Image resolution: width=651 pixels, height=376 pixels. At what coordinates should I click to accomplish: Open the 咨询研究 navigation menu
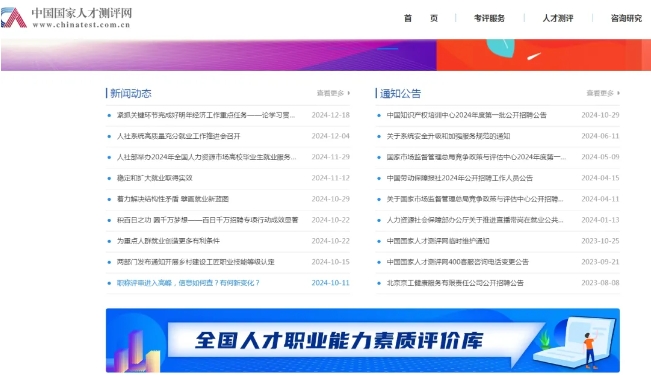coord(626,18)
